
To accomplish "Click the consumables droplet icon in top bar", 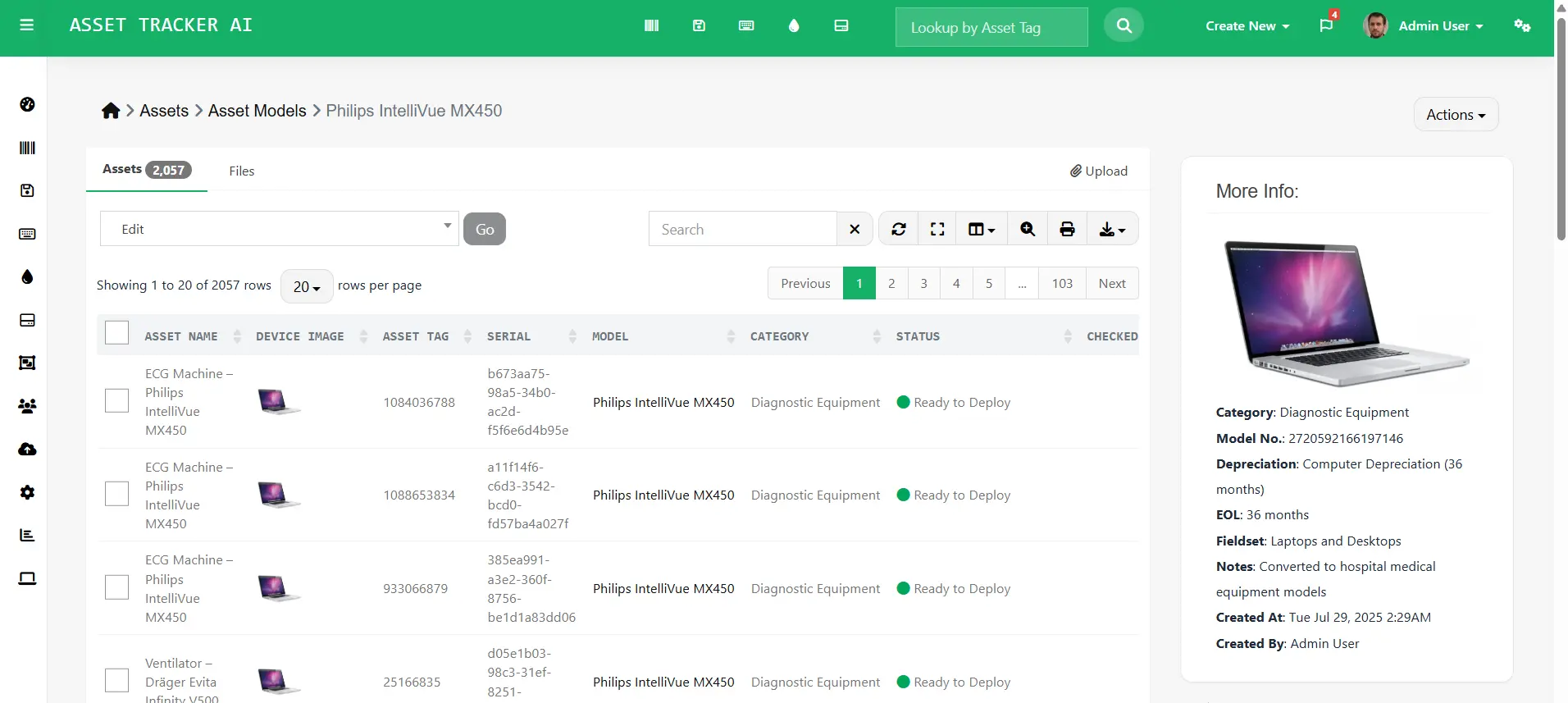I will tap(793, 25).
